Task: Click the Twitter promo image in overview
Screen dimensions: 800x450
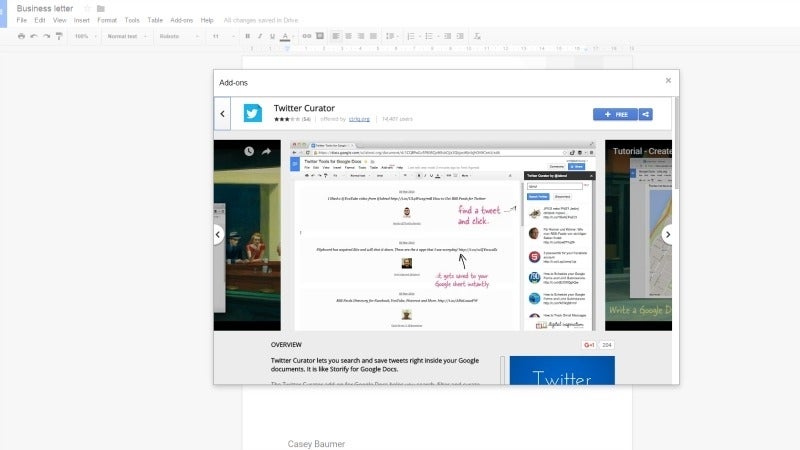Action: (x=562, y=370)
